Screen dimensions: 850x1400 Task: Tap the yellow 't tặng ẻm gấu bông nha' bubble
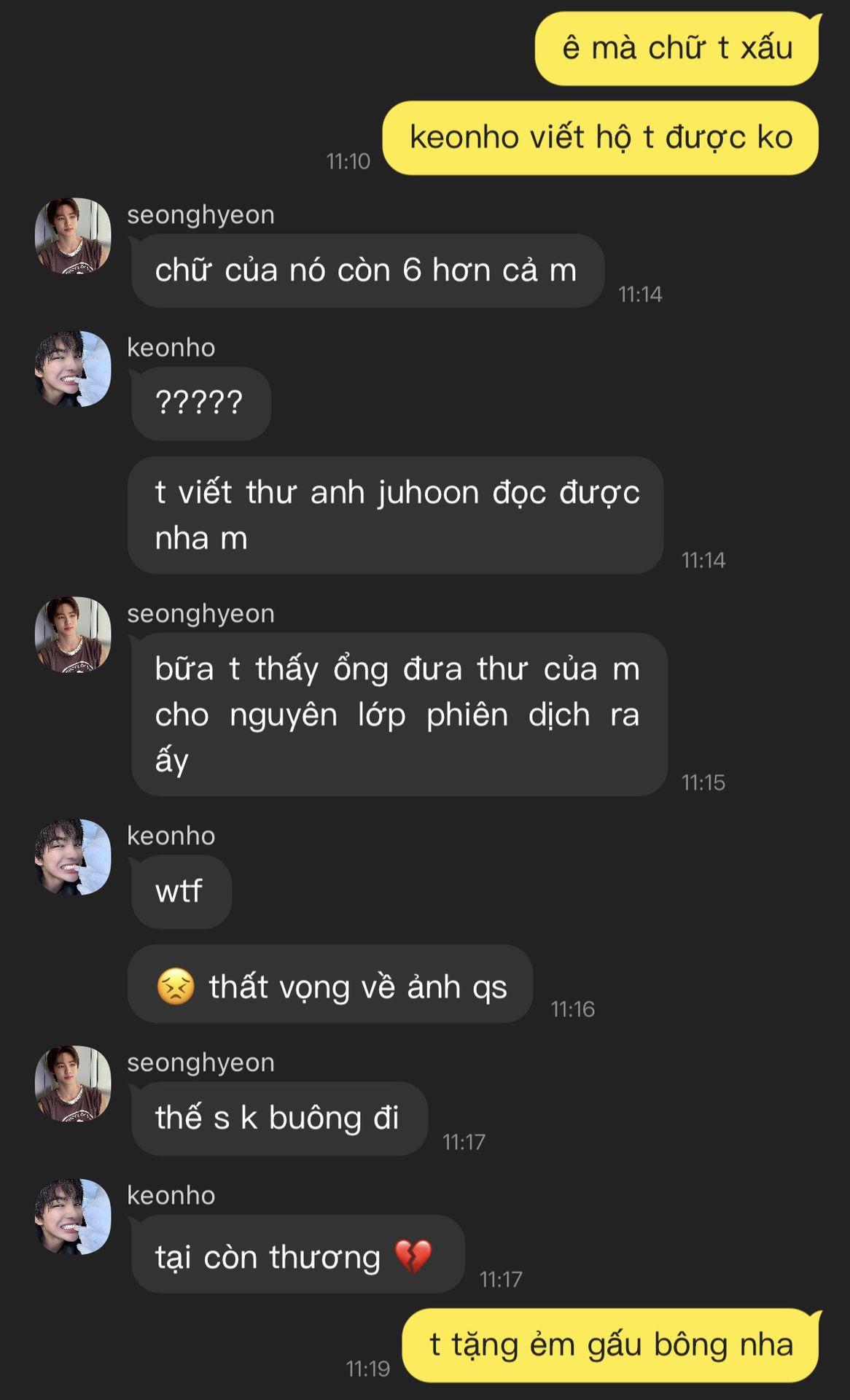click(x=611, y=1345)
